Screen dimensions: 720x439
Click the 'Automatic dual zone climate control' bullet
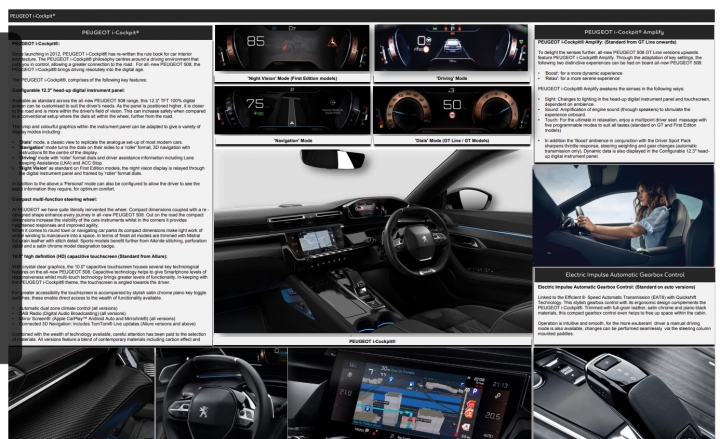68,308
